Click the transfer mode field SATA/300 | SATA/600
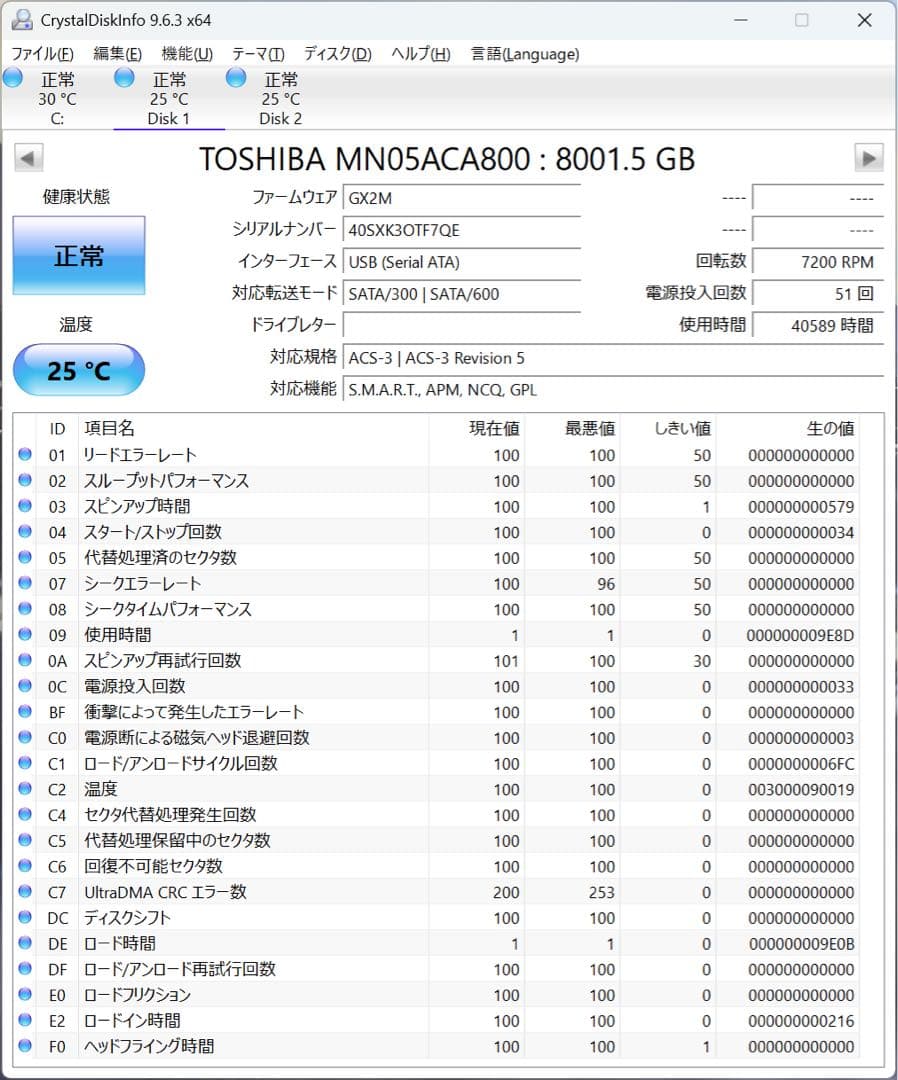This screenshot has width=898, height=1080. pyautogui.click(x=461, y=293)
